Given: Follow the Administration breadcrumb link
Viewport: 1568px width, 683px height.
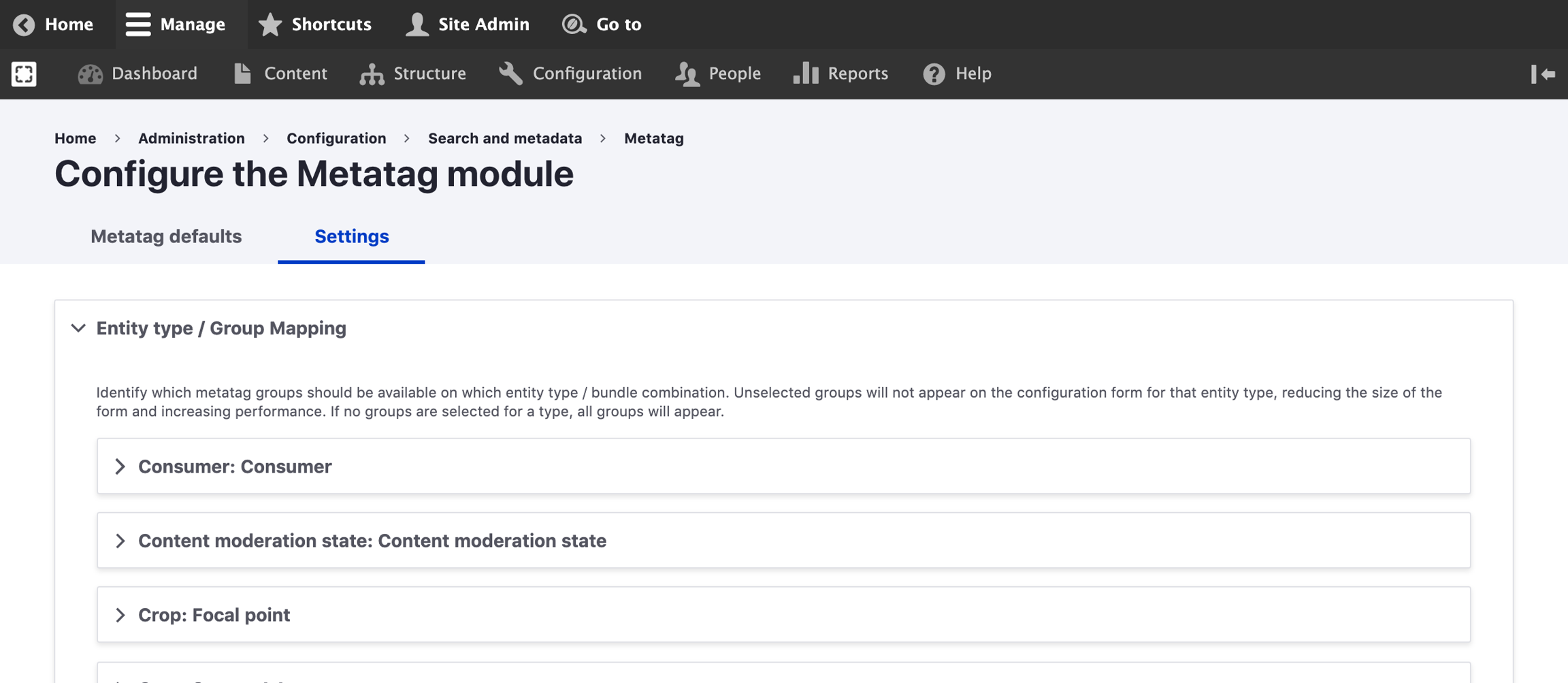Looking at the screenshot, I should point(191,138).
